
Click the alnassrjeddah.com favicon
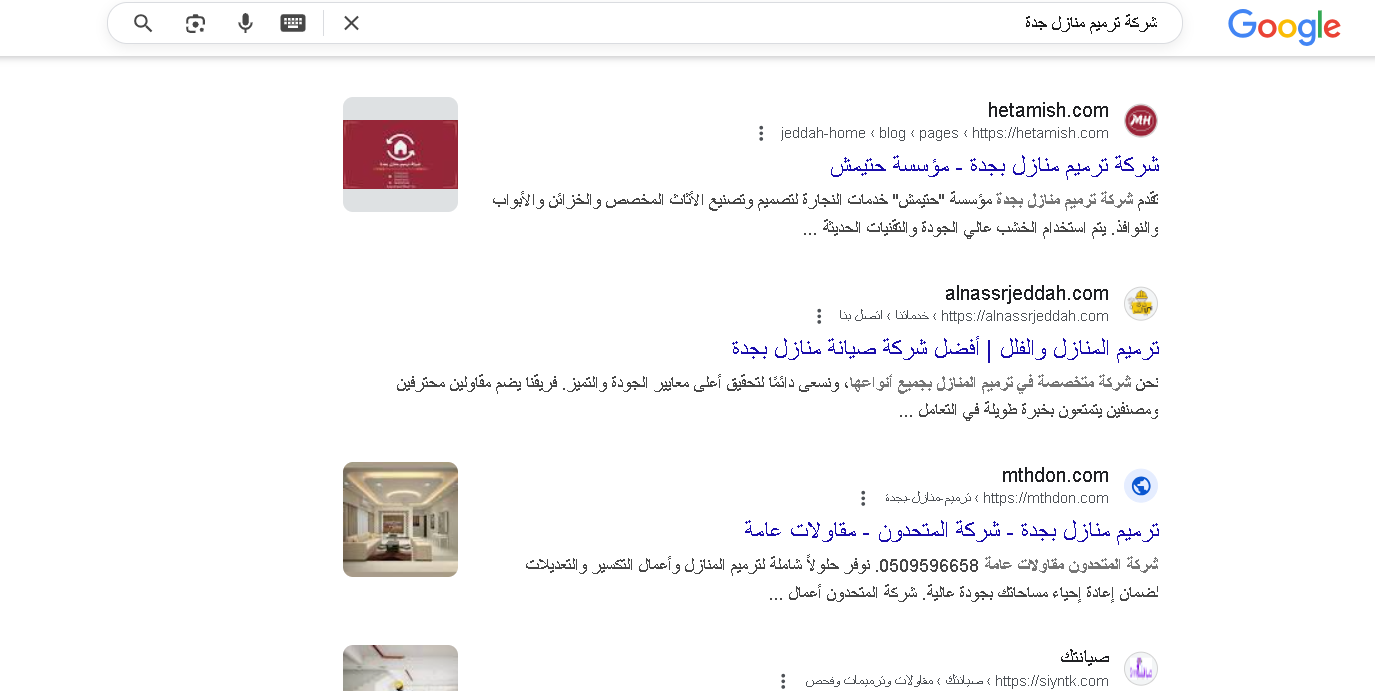pyautogui.click(x=1140, y=304)
